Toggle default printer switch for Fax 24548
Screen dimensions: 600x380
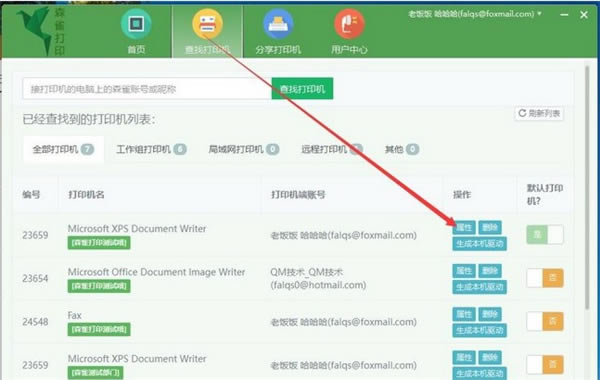pos(545,321)
